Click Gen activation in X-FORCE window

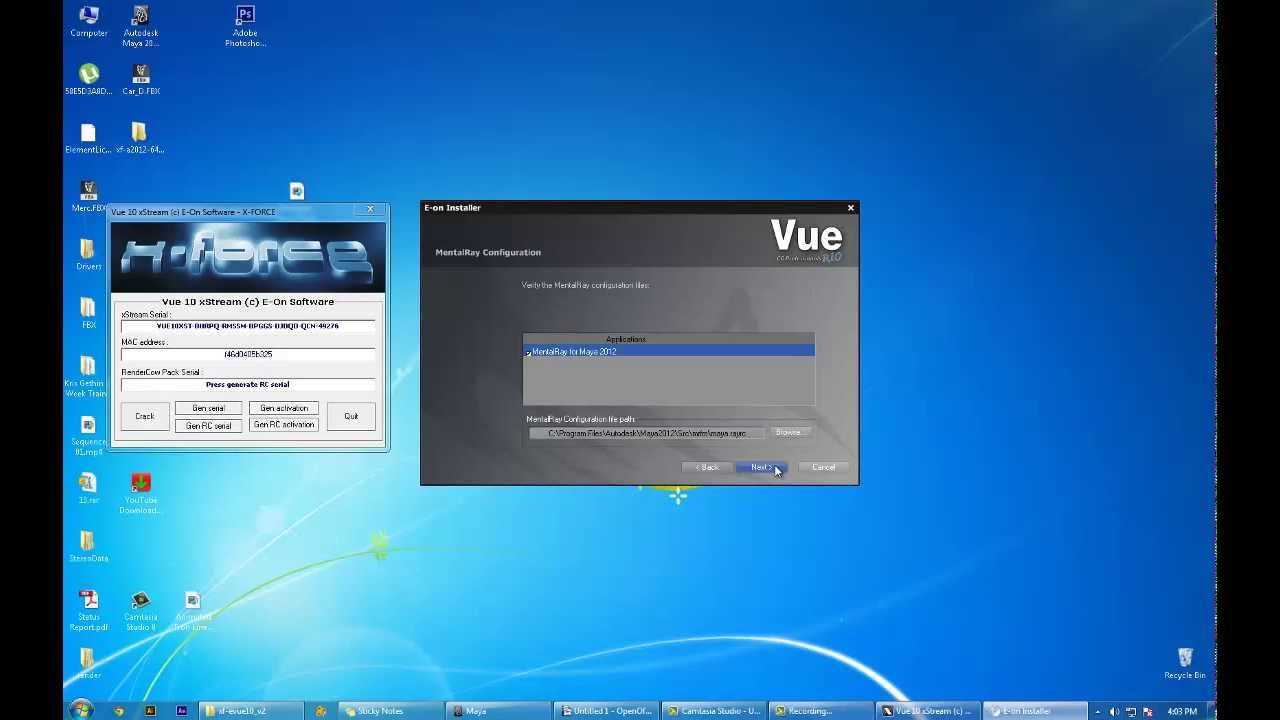[284, 408]
